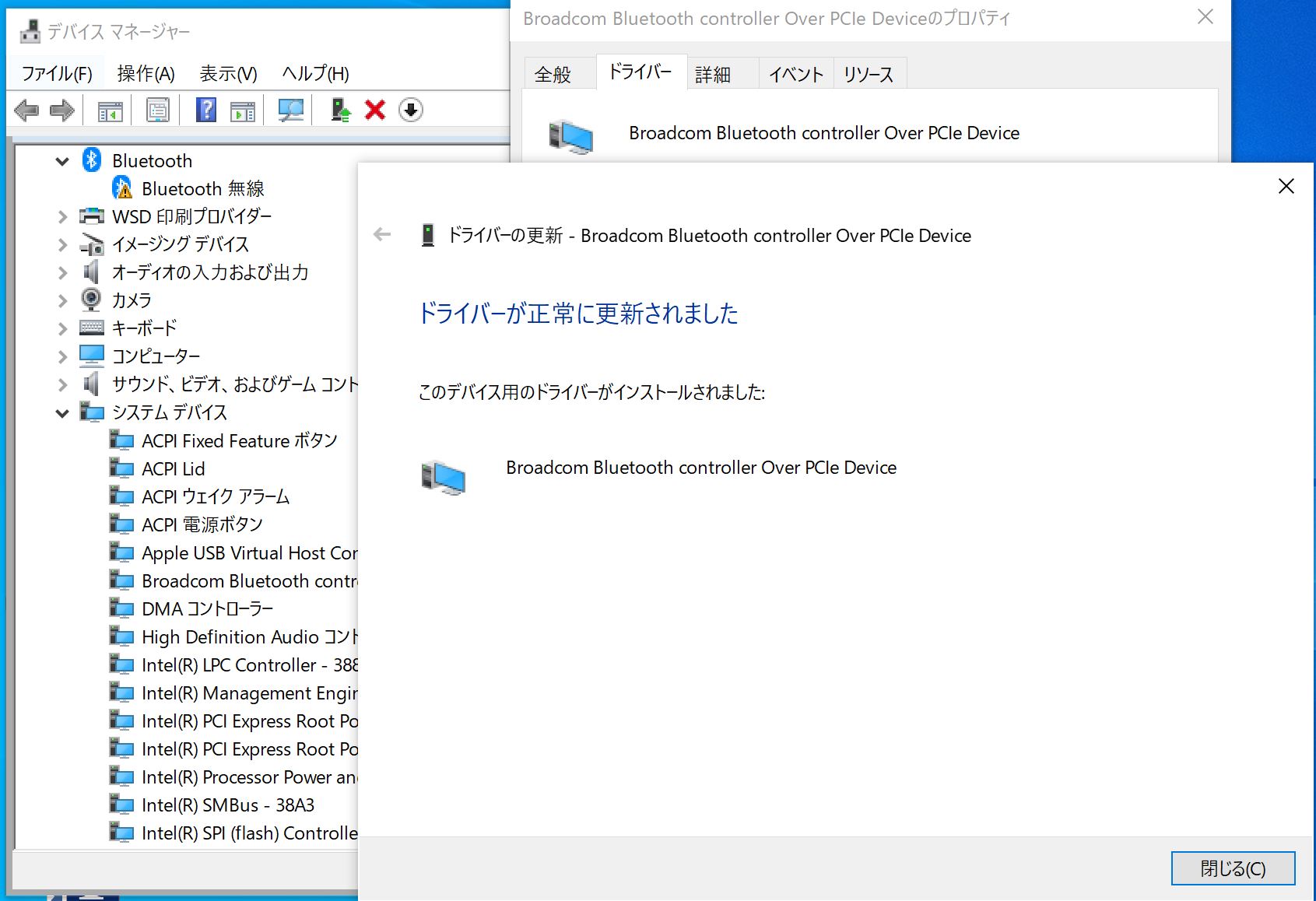Select the Bluetooth category icon in tree
Image resolution: width=1316 pixels, height=901 pixels.
pyautogui.click(x=92, y=160)
